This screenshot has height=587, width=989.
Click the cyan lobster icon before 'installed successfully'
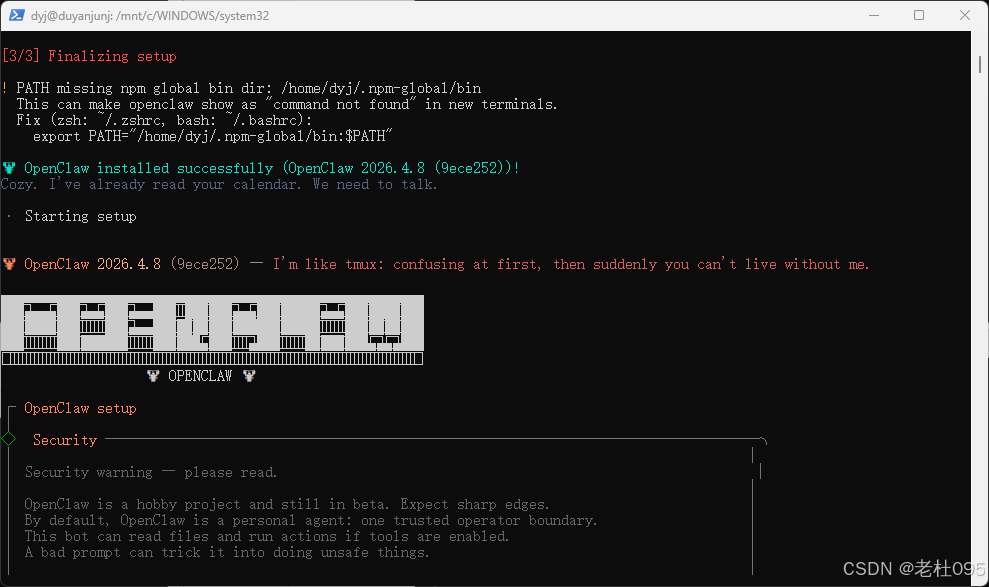coord(9,168)
